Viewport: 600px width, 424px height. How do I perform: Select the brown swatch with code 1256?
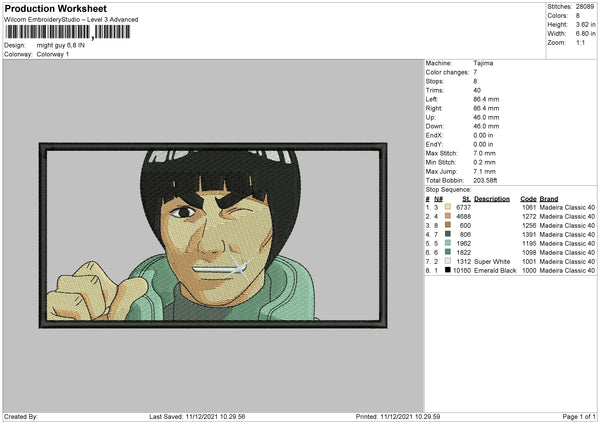point(447,225)
